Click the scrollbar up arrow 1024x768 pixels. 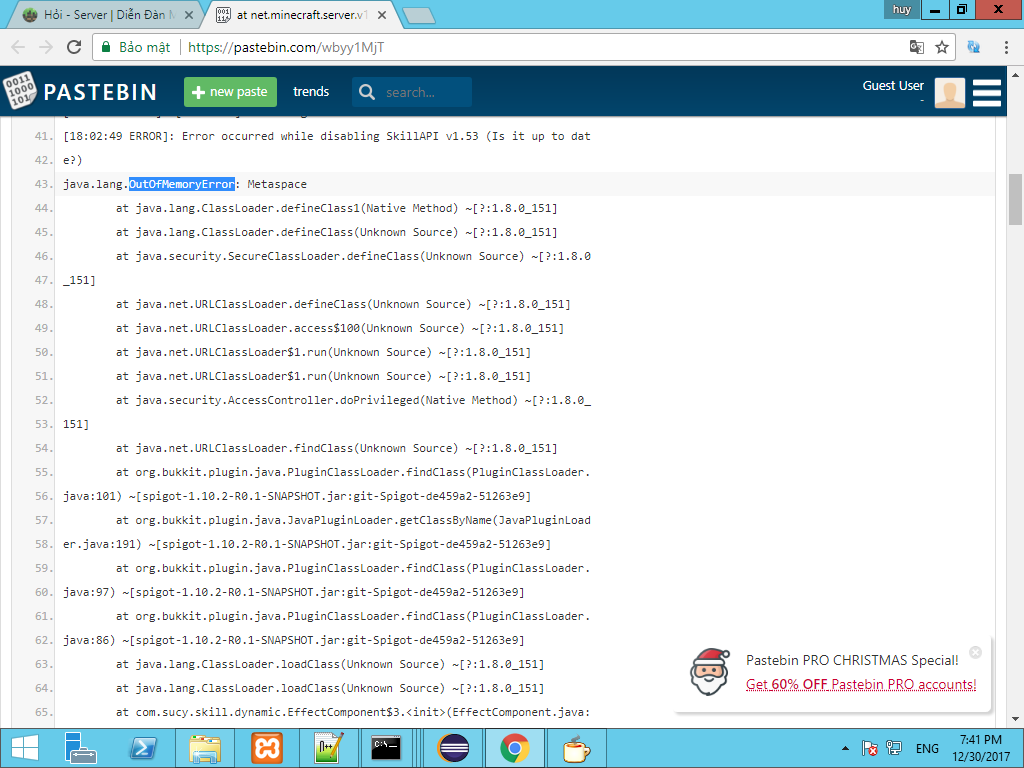click(1016, 73)
